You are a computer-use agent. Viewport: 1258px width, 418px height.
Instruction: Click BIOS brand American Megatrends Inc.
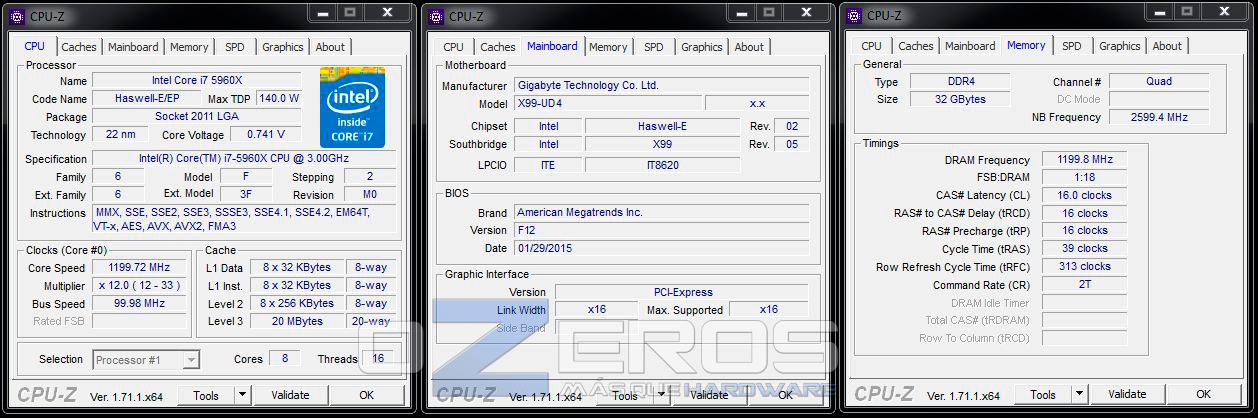[x=661, y=213]
